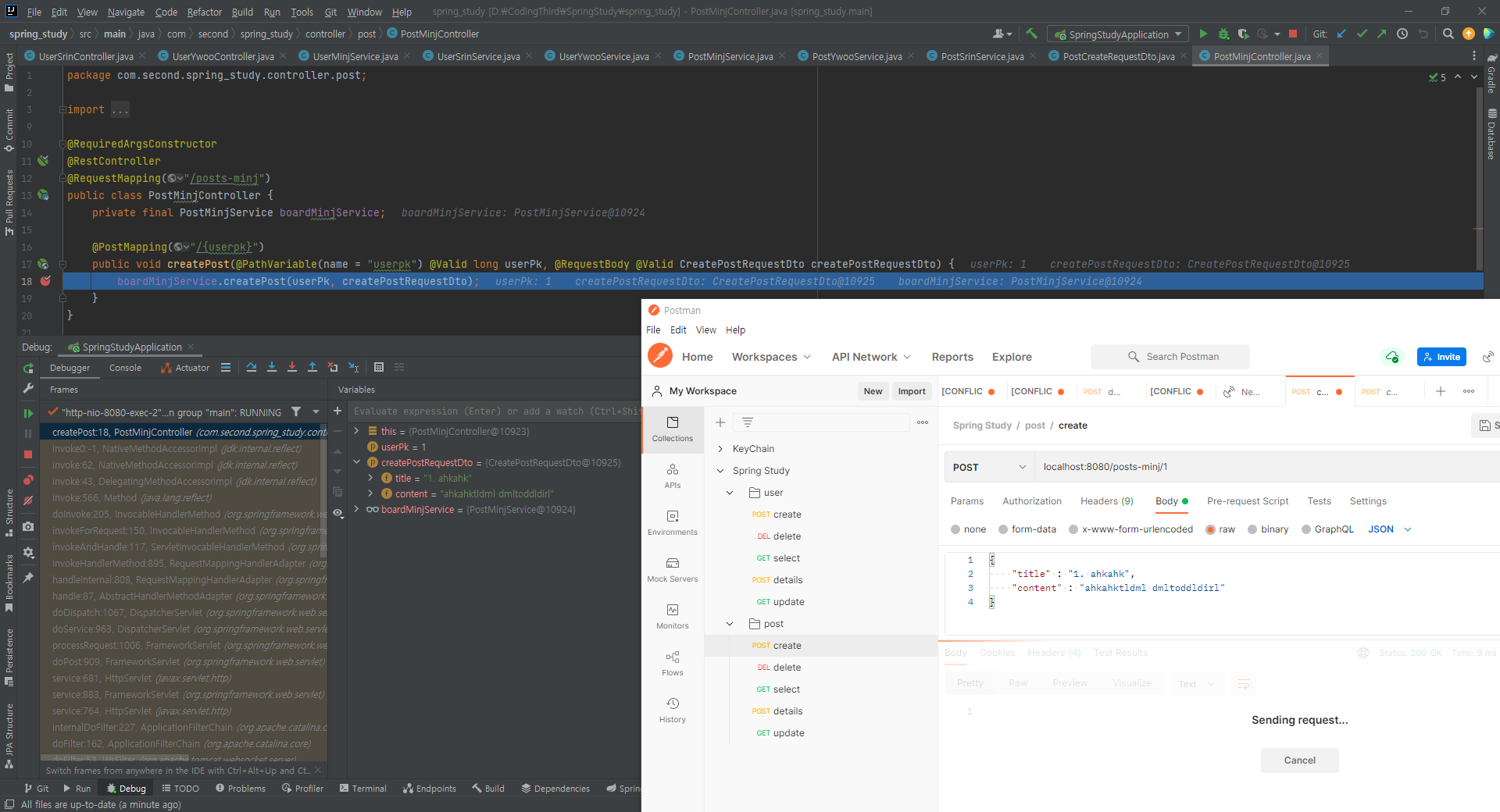The height and width of the screenshot is (812, 1500).
Task: Click Step Over icon in debugger toolbar
Action: coord(251,367)
